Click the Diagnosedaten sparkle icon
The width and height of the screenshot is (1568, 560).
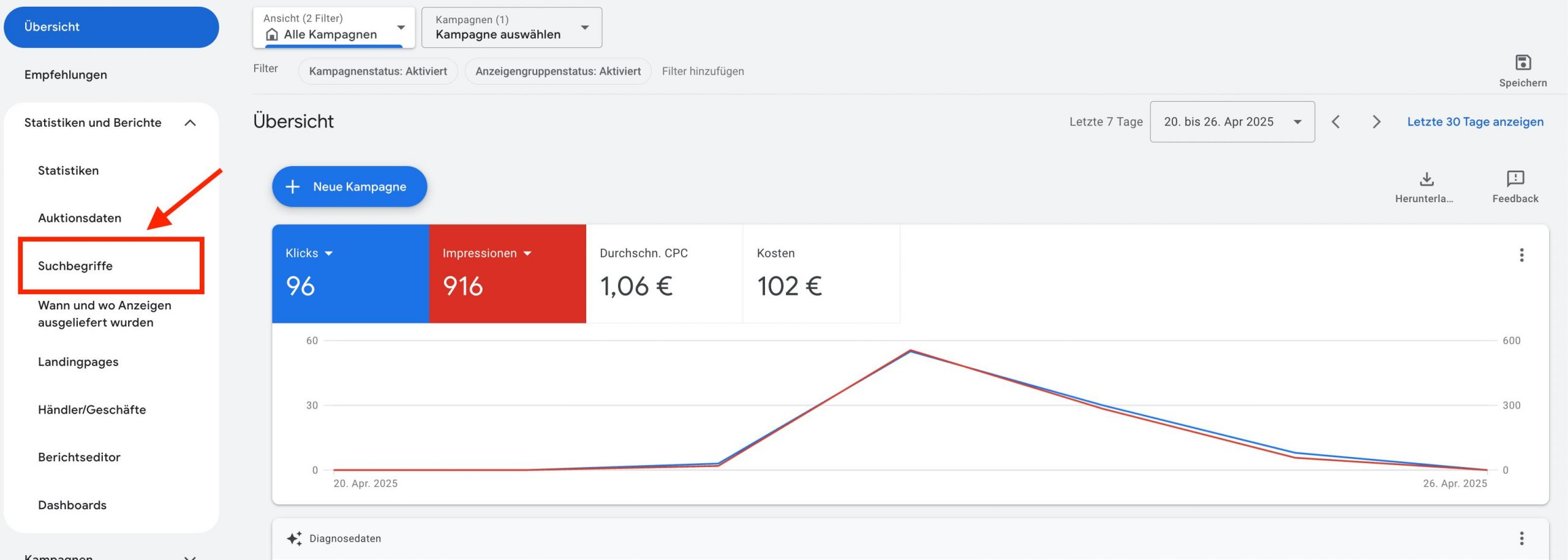[294, 538]
